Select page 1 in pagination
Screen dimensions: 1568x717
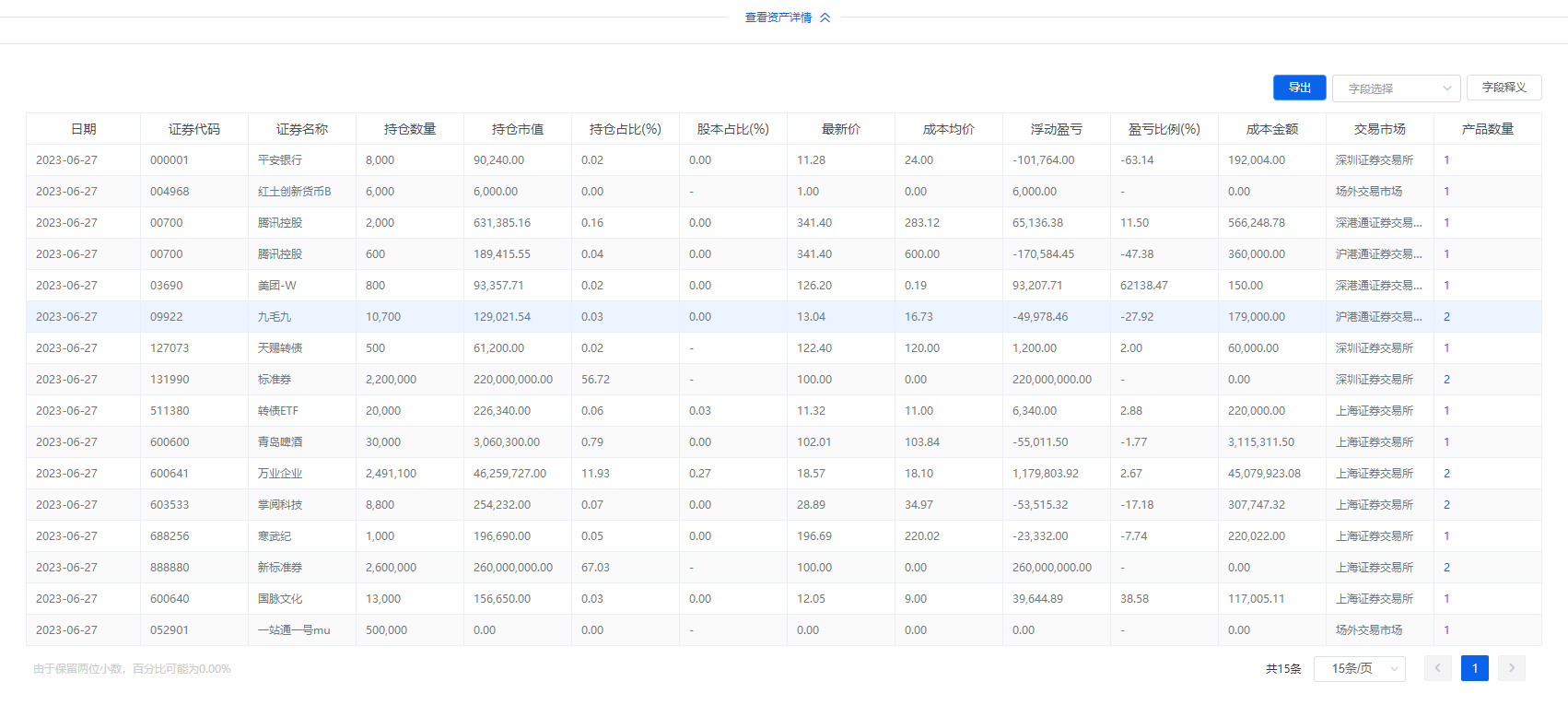click(1475, 668)
